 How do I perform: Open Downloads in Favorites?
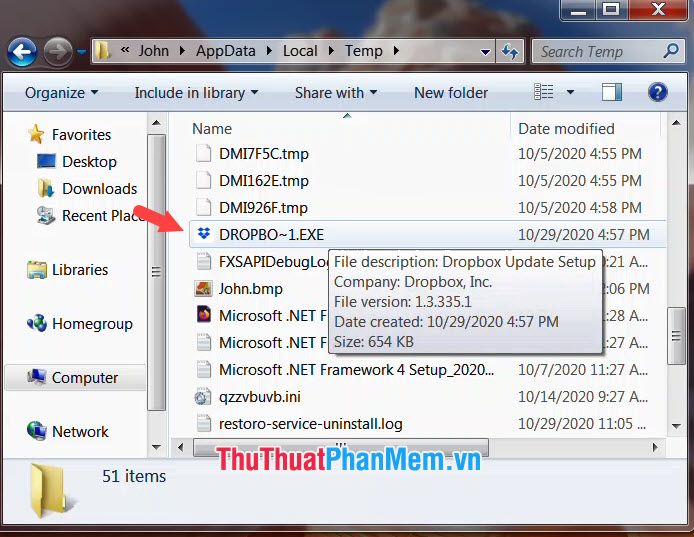pos(100,189)
